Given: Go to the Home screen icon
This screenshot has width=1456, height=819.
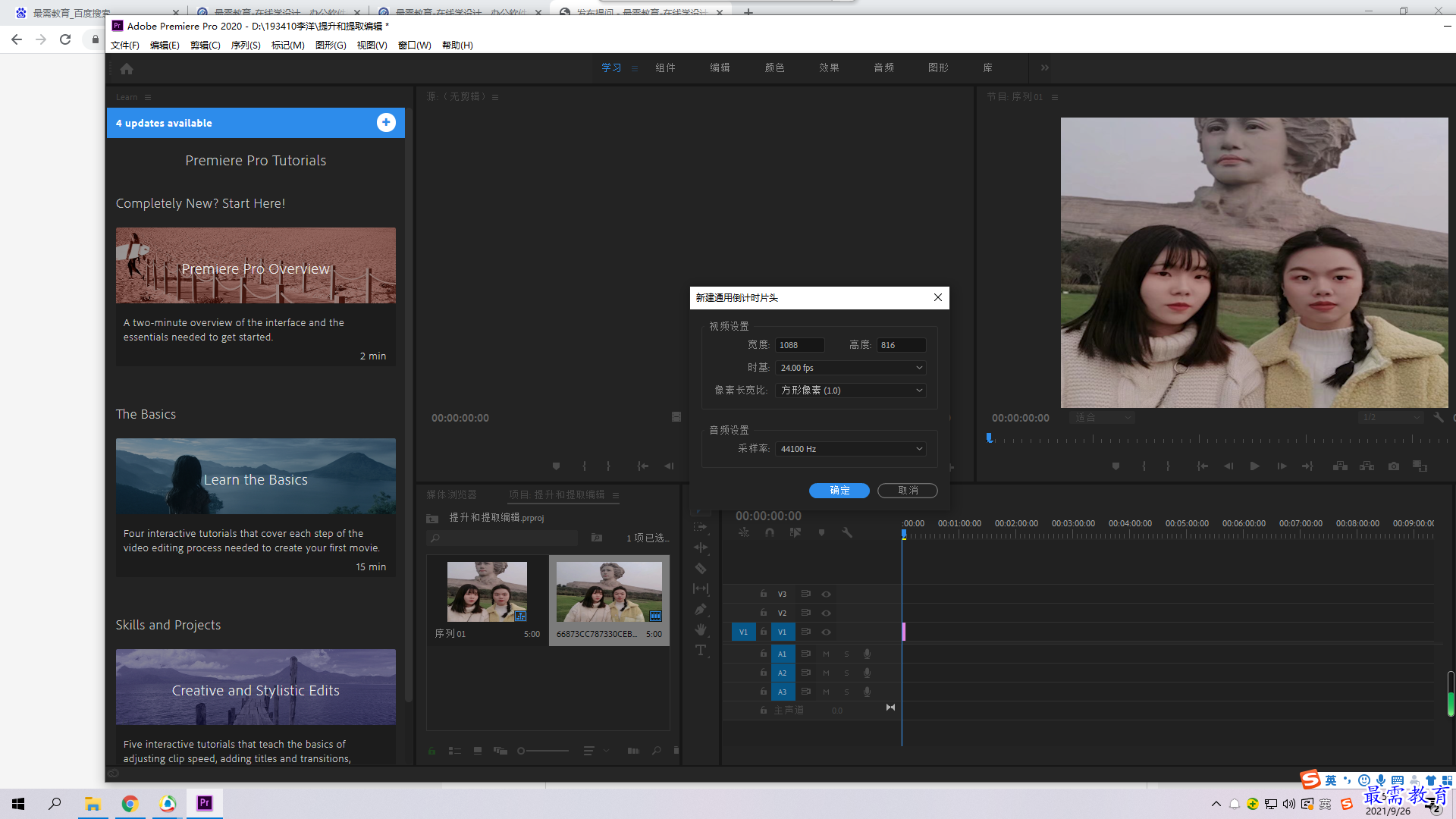Looking at the screenshot, I should point(127,69).
